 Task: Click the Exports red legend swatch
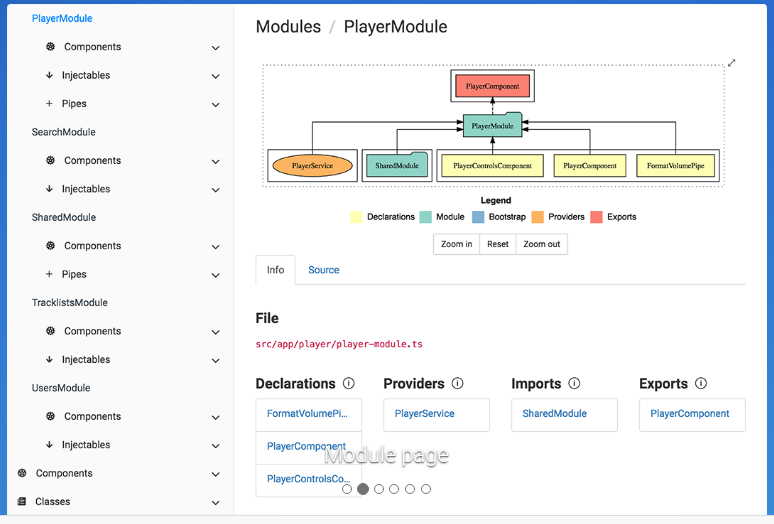click(595, 217)
